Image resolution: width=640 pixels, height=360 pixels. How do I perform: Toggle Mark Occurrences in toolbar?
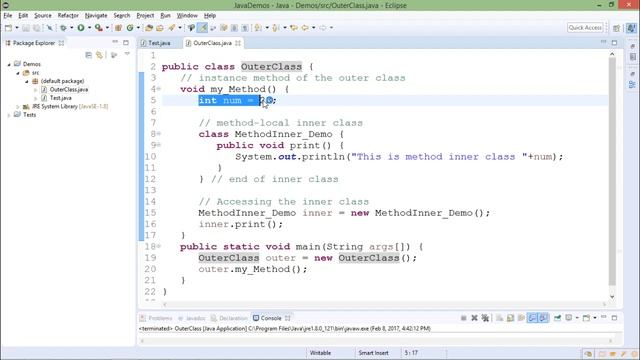tap(202, 28)
